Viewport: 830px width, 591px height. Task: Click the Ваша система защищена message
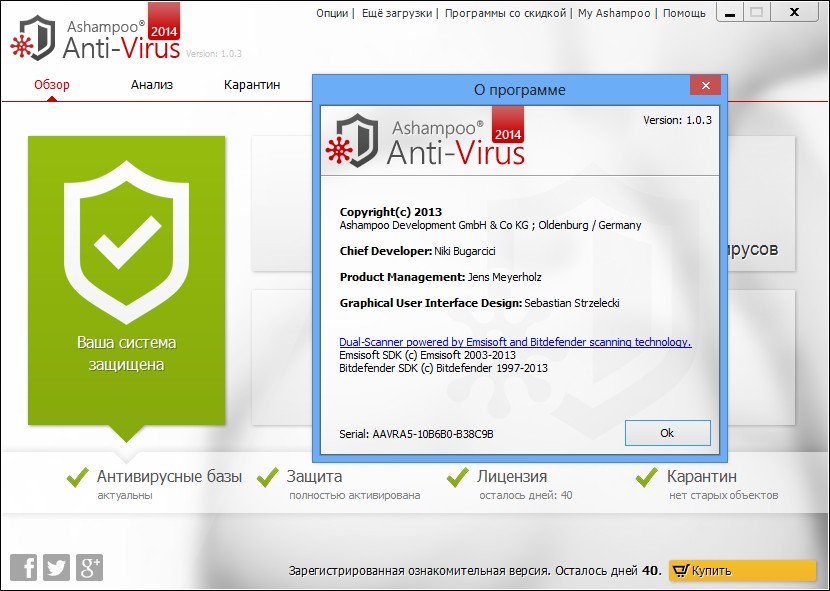(x=127, y=353)
